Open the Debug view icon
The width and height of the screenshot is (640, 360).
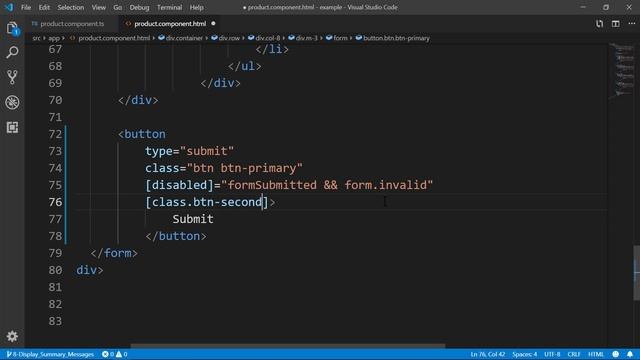tap(12, 102)
